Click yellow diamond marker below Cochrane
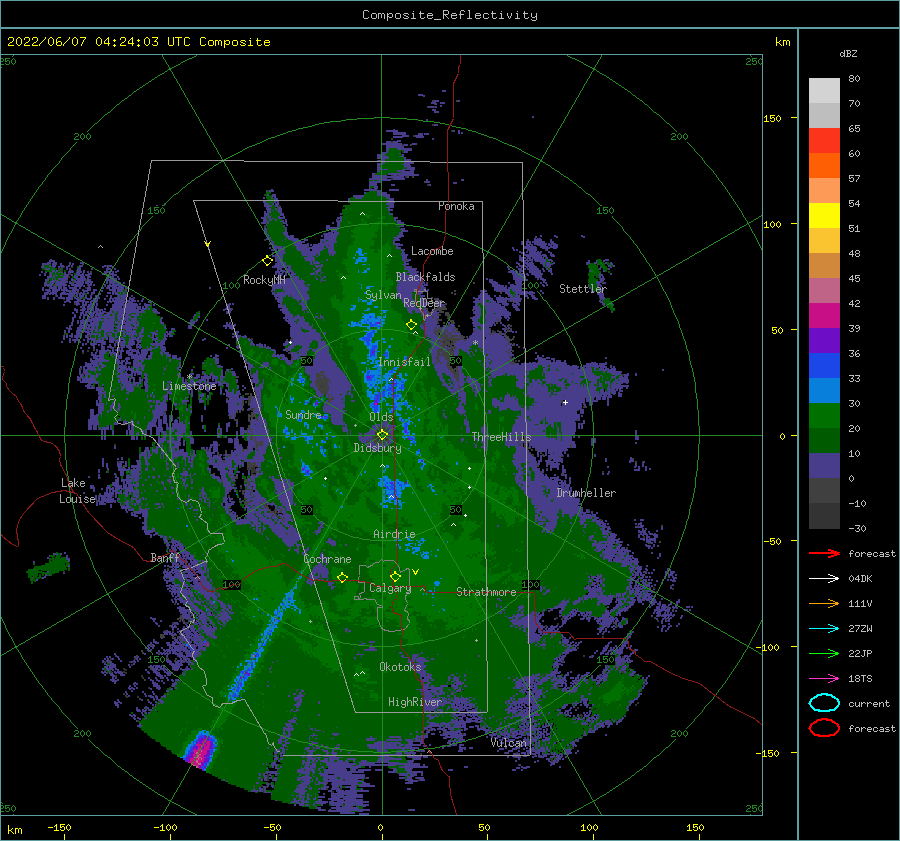Image resolution: width=900 pixels, height=841 pixels. tap(342, 578)
